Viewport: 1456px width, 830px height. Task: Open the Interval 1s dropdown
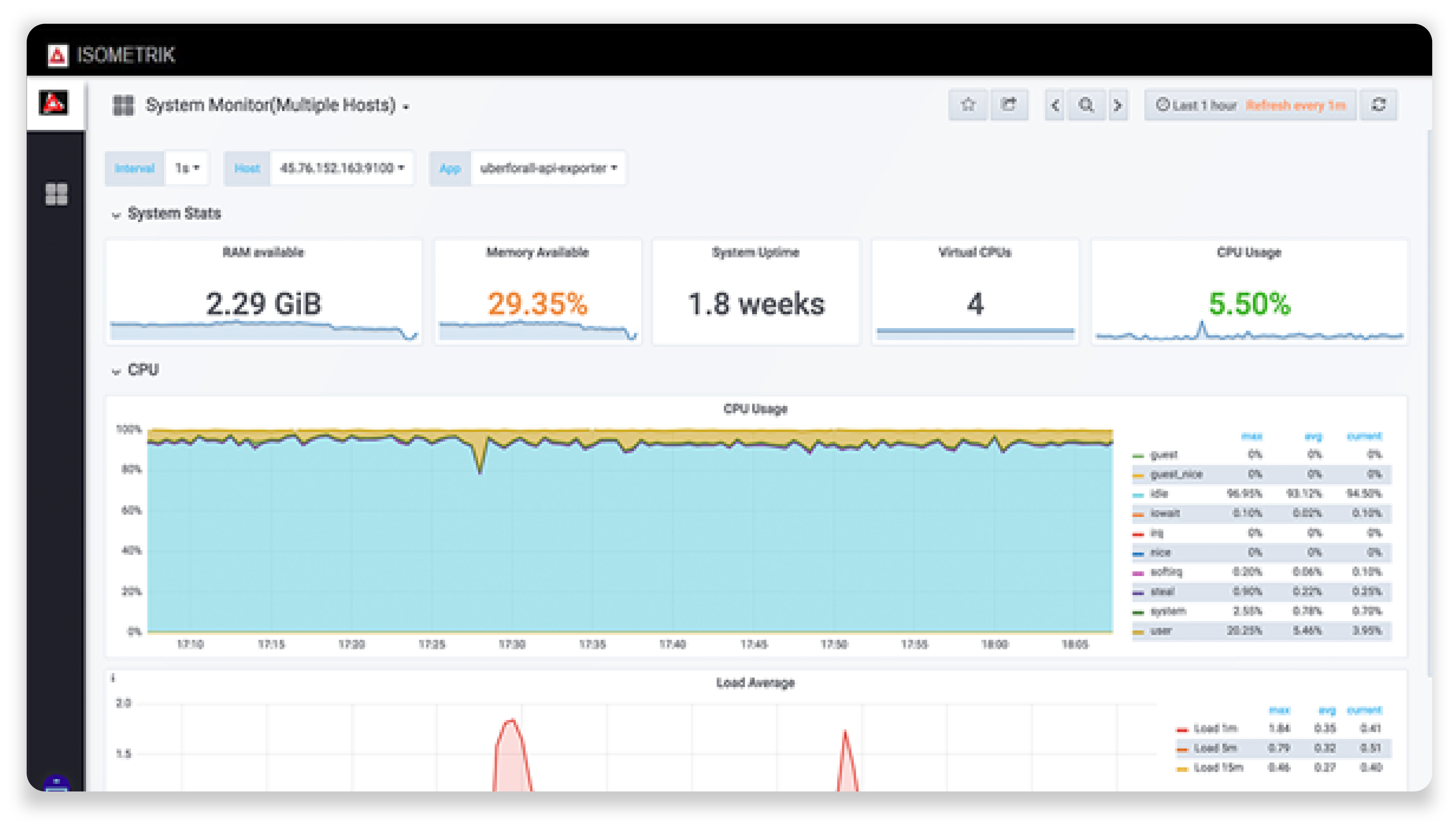186,168
